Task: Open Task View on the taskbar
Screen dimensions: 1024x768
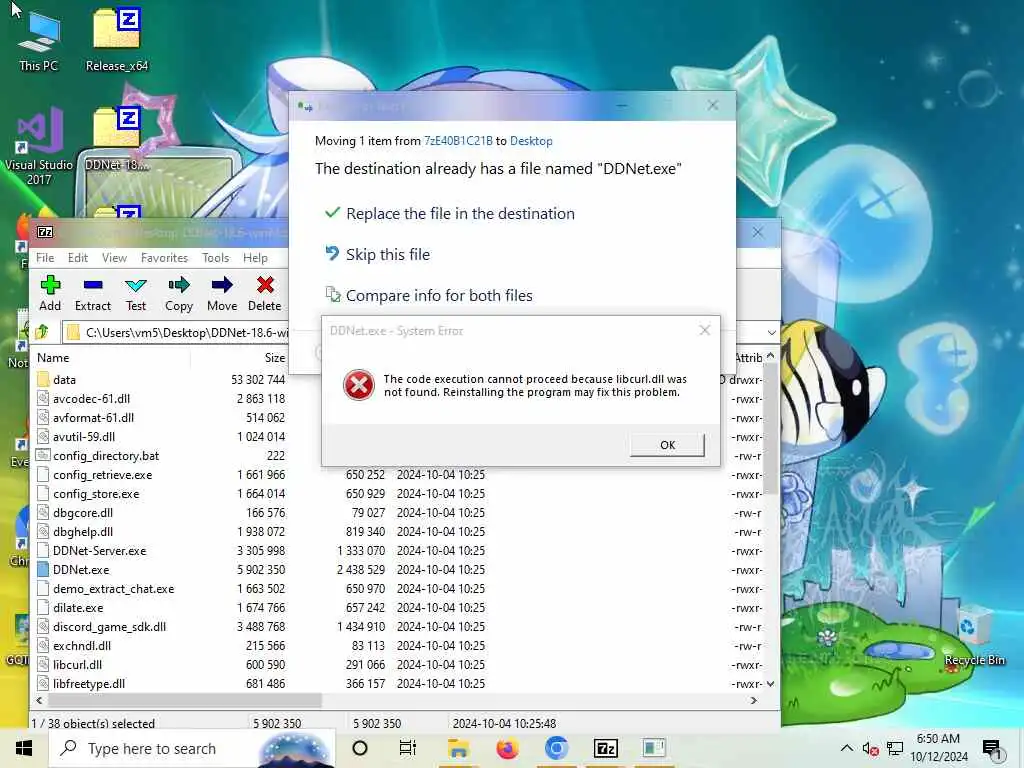Action: click(x=408, y=748)
